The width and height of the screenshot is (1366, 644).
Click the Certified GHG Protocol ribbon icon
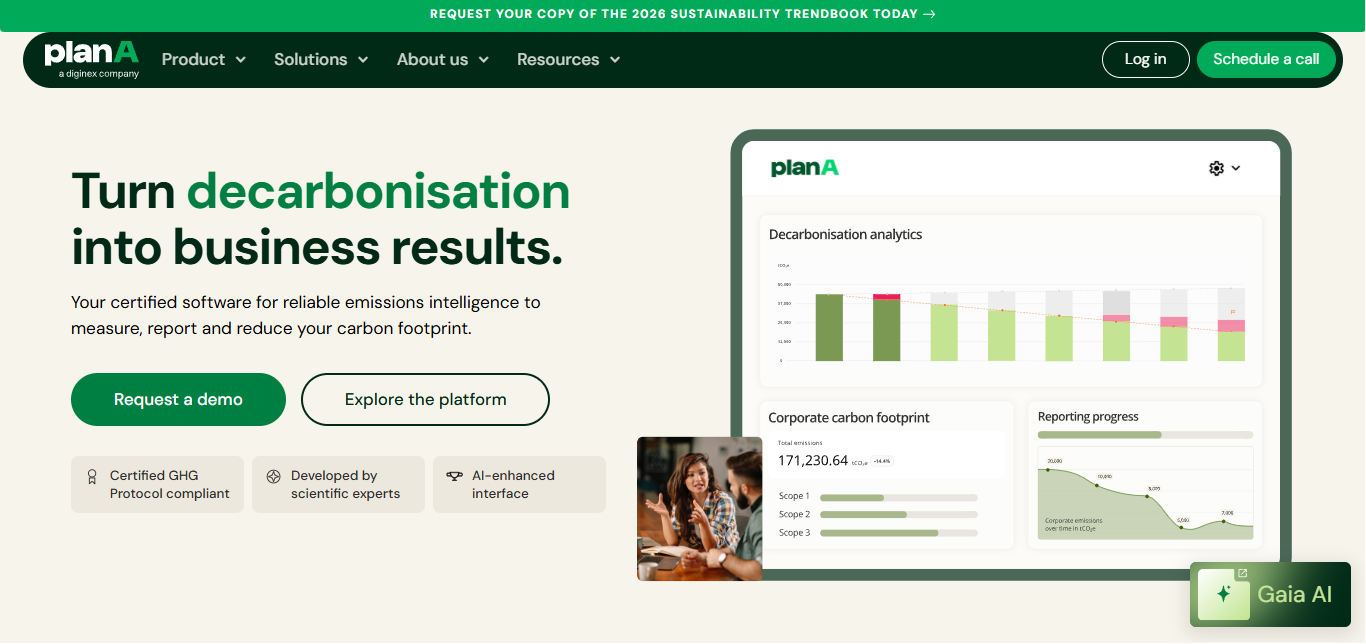point(92,477)
